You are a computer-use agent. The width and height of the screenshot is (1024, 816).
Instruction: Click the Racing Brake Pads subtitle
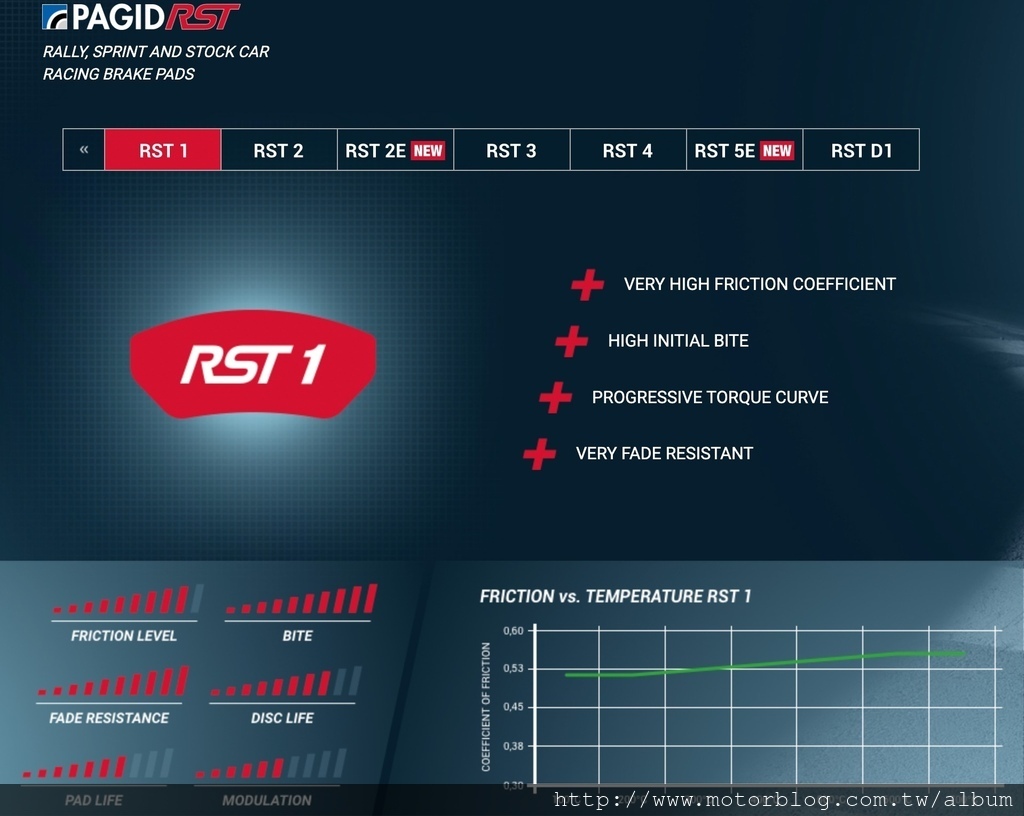[119, 74]
